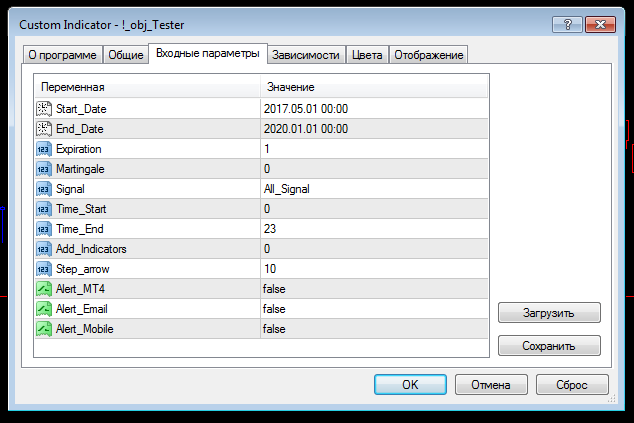The width and height of the screenshot is (634, 423).
Task: Click the integer icon beside Expiration
Action: 44,149
